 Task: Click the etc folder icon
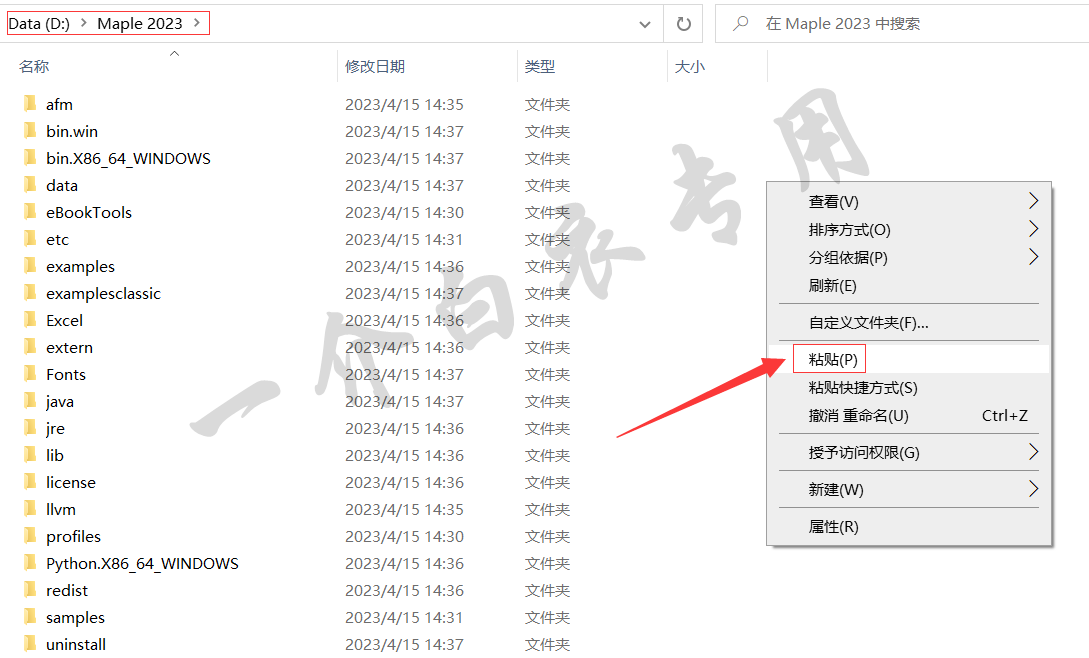(30, 240)
